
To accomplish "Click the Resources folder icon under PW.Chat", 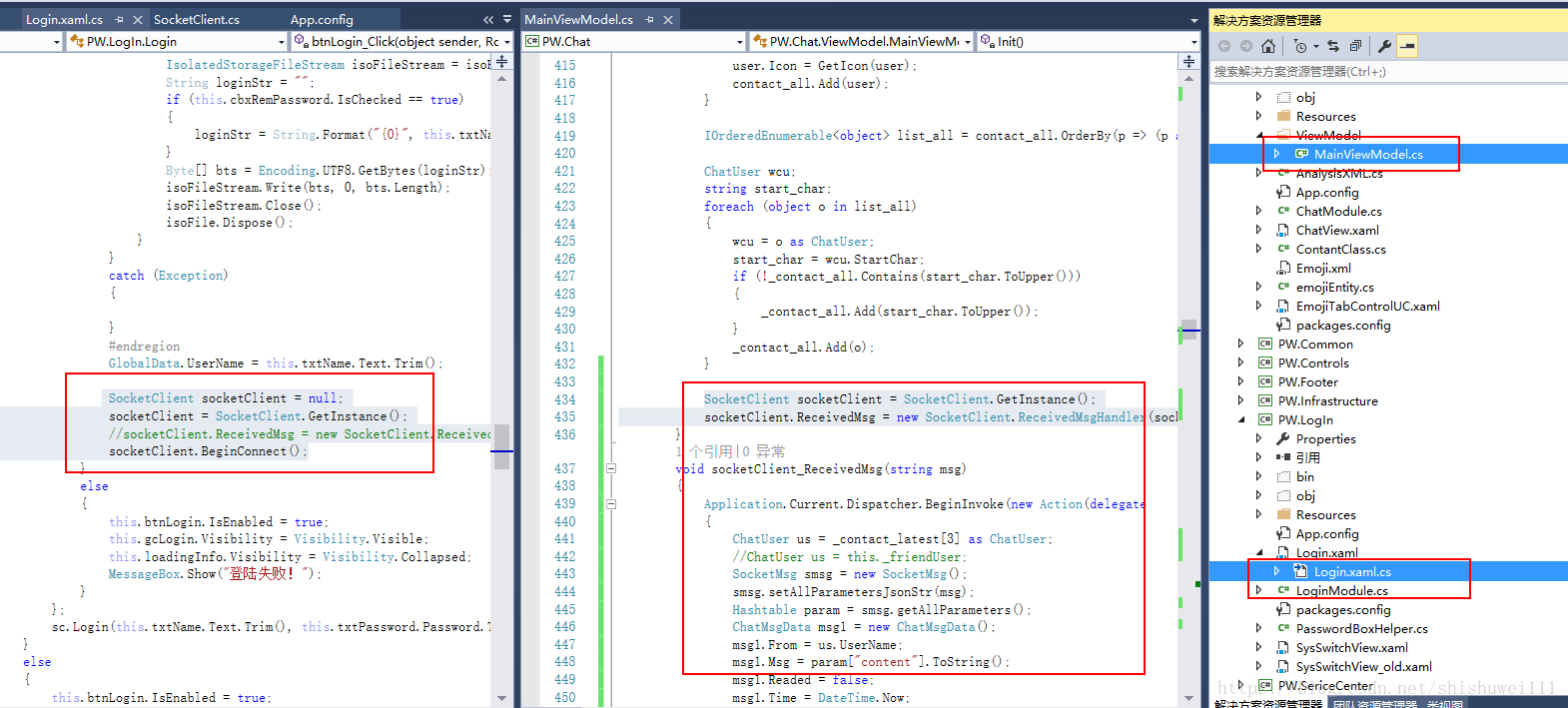I will [1284, 116].
